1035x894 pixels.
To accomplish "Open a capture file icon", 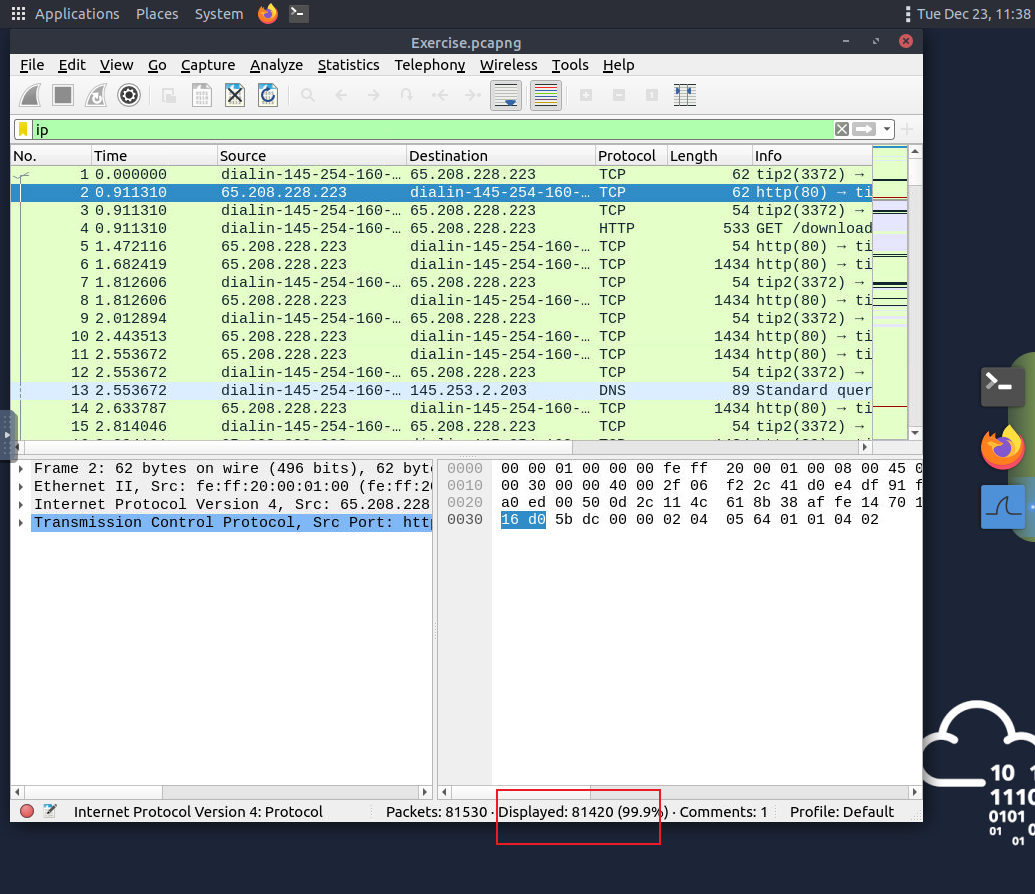I will coord(169,96).
